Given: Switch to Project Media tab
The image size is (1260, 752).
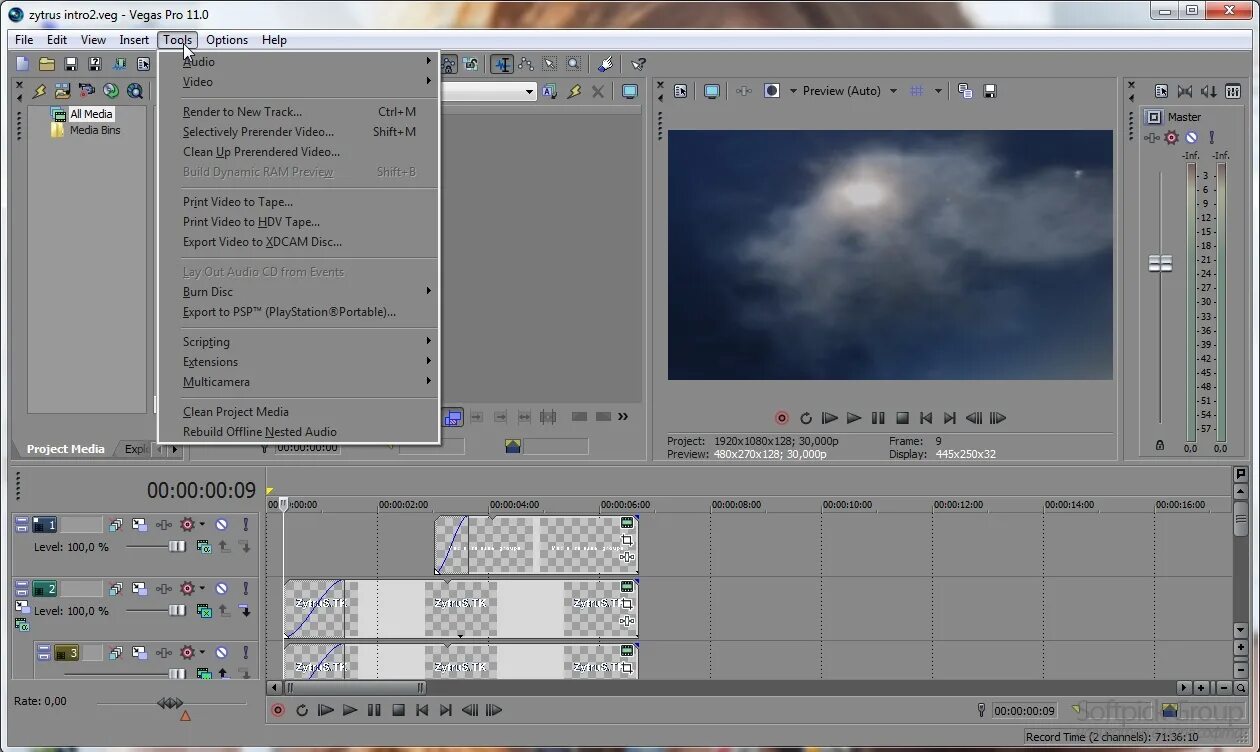Looking at the screenshot, I should pos(65,449).
